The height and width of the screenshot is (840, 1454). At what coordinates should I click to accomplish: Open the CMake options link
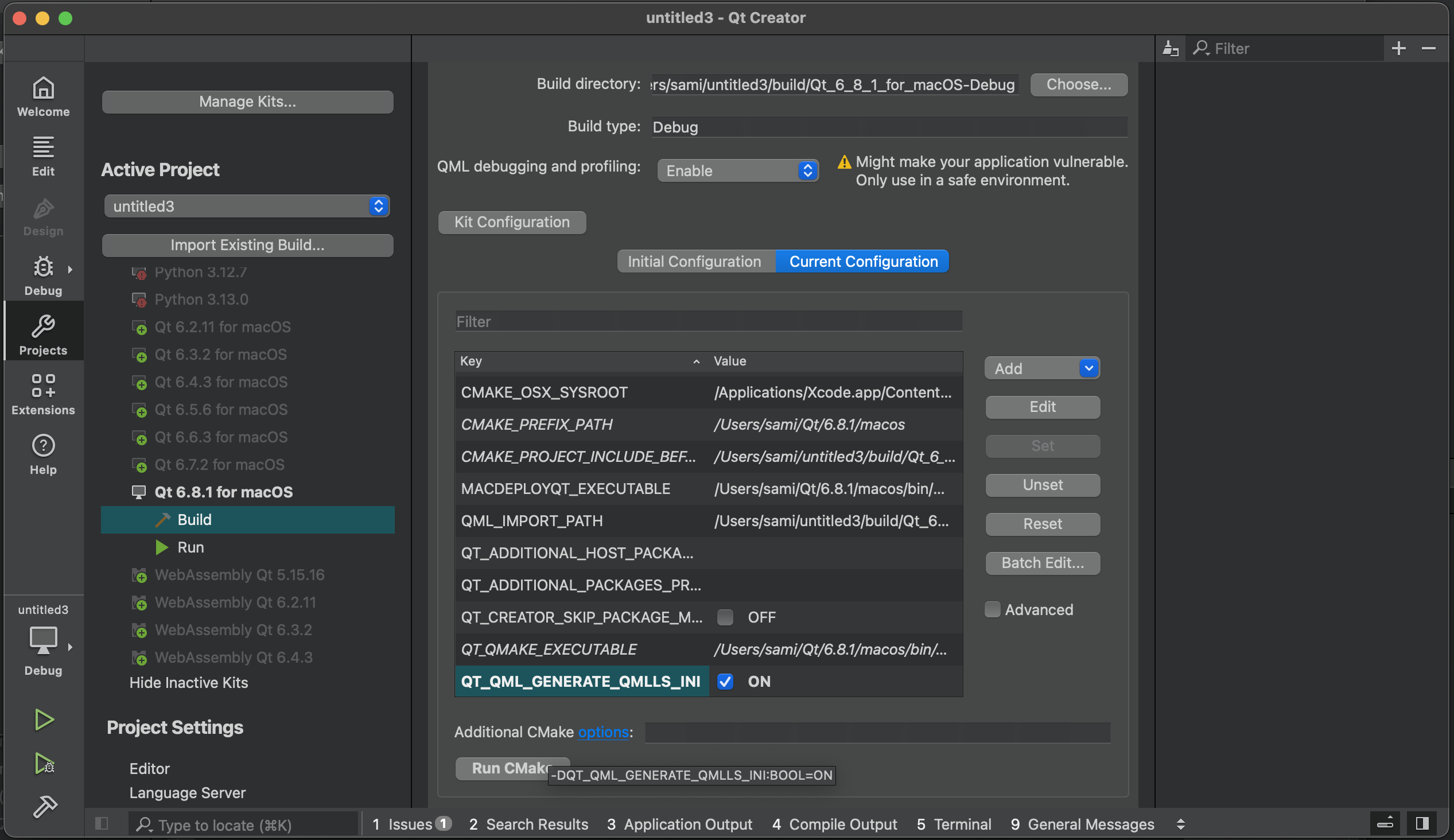click(602, 732)
